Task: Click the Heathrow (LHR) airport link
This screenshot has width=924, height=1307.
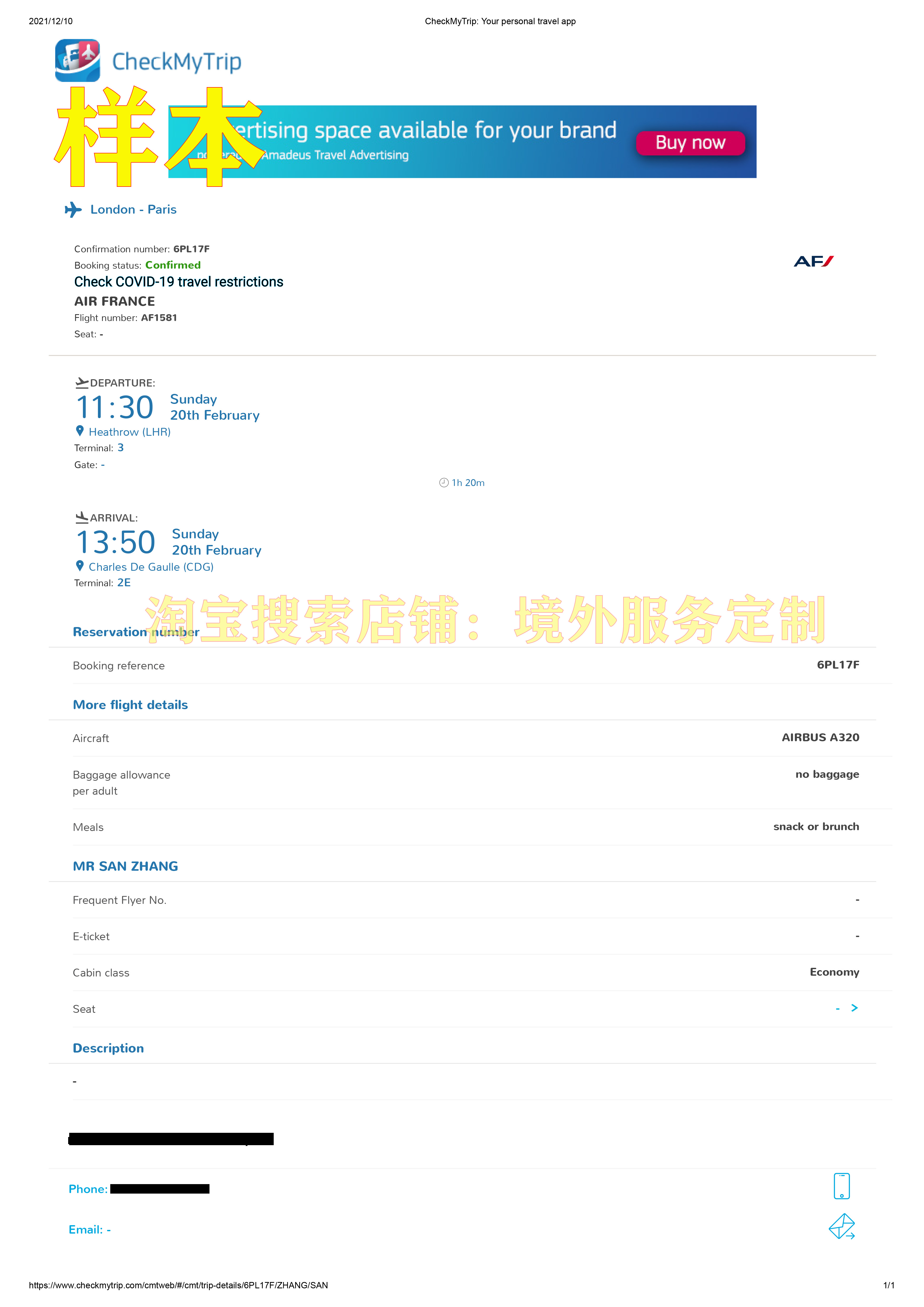Action: click(x=129, y=432)
